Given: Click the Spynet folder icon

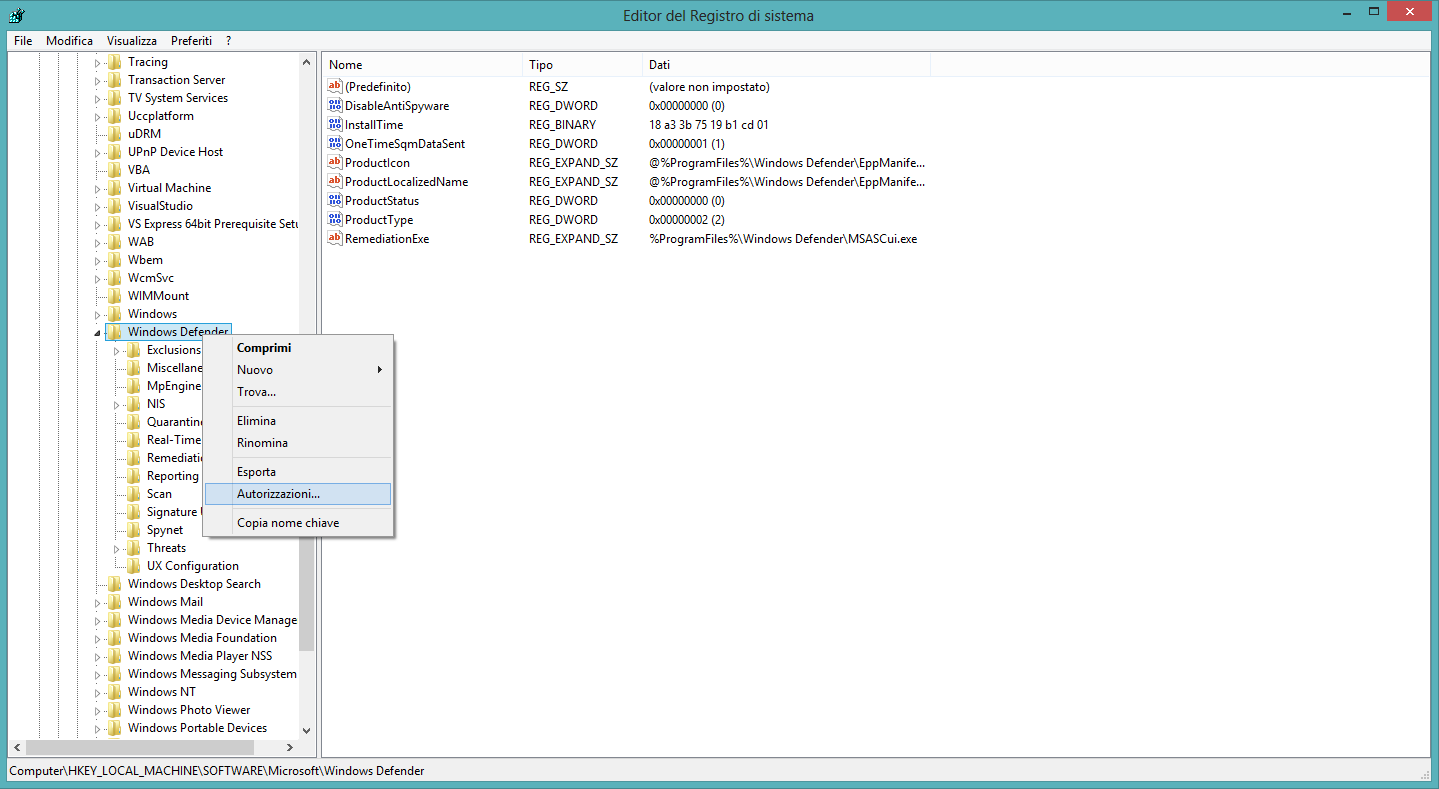Looking at the screenshot, I should [x=133, y=530].
